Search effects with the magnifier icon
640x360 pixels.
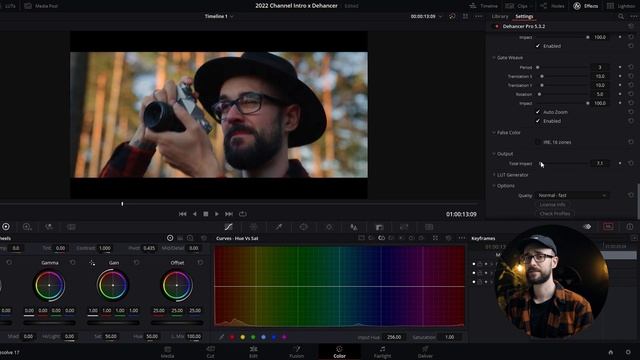coord(621,16)
